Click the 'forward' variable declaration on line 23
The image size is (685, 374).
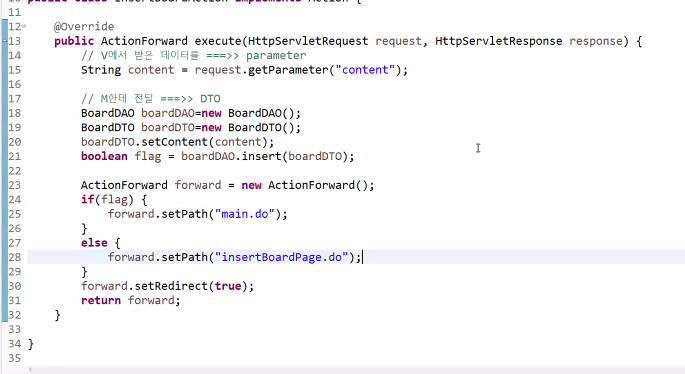198,185
